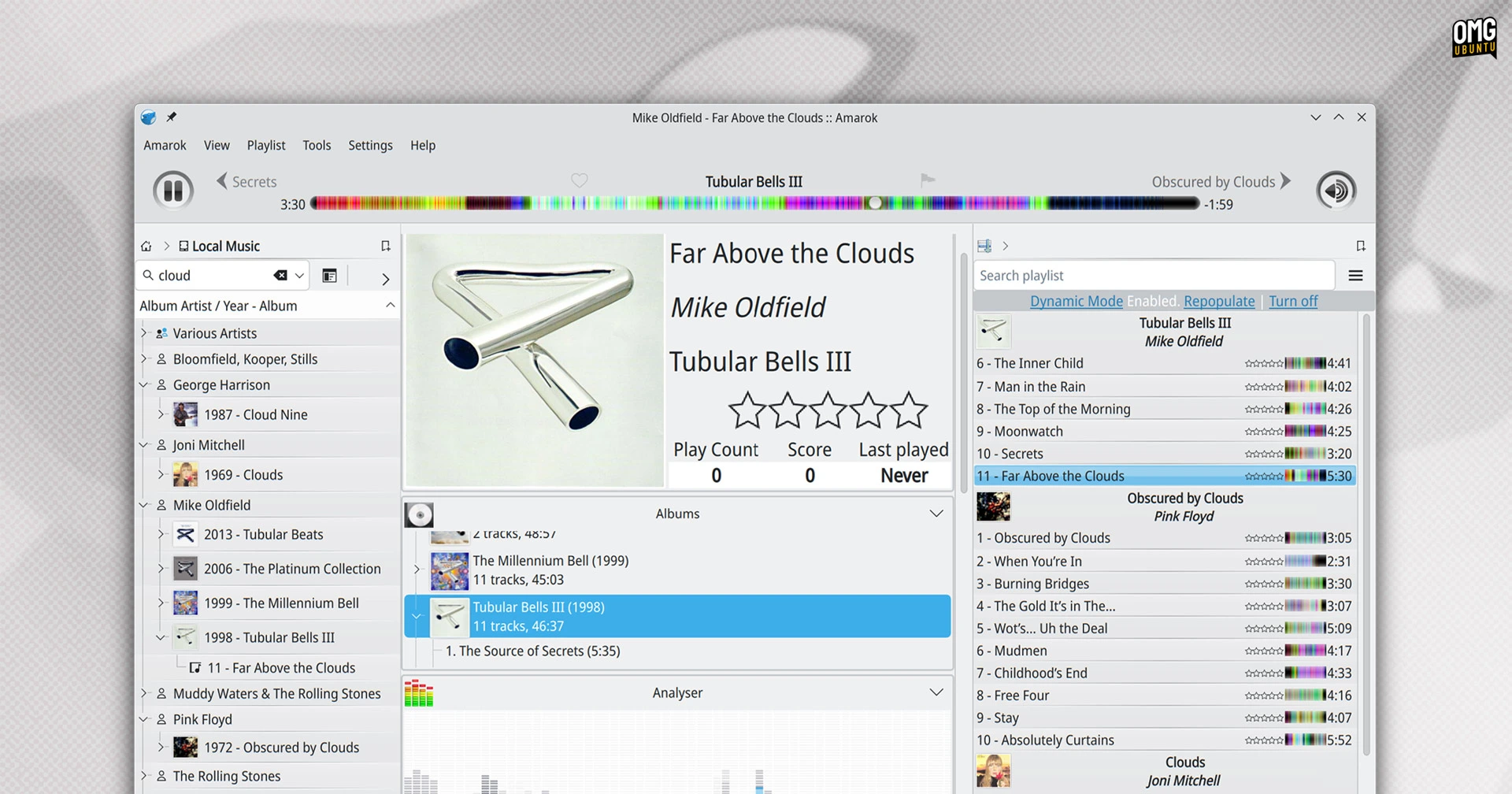The image size is (1512, 794).
Task: Click the Repopulate link
Action: tap(1219, 301)
